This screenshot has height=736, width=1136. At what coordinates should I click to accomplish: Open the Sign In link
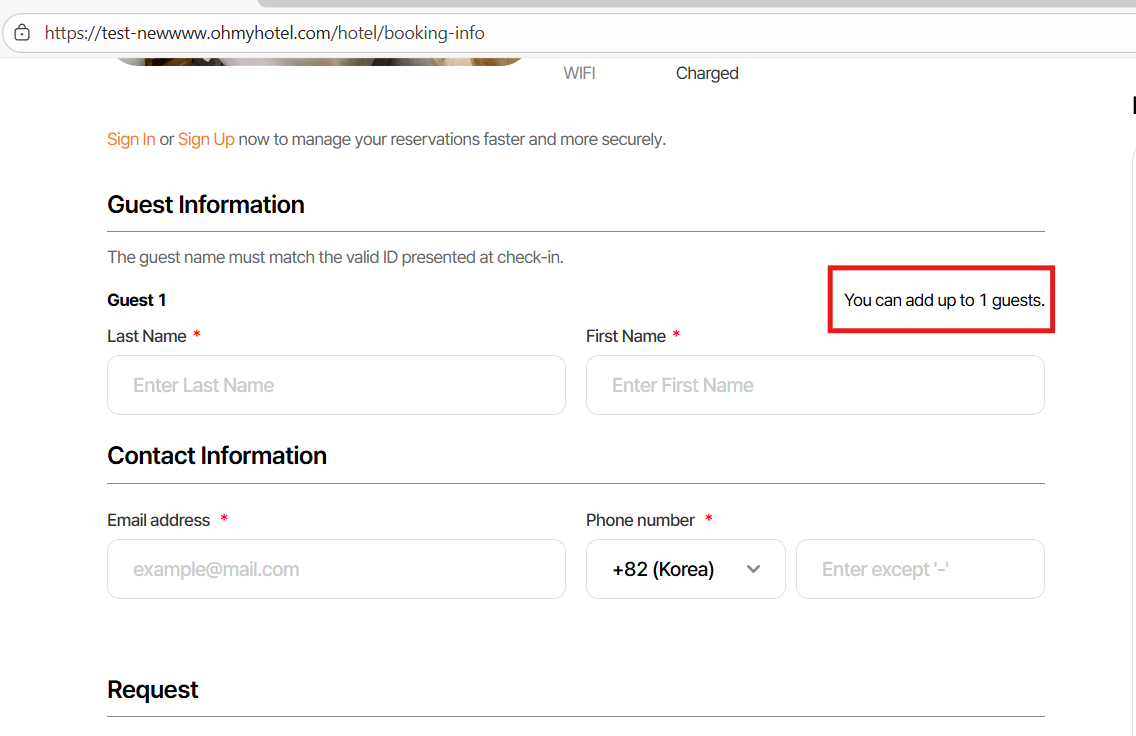[x=131, y=139]
